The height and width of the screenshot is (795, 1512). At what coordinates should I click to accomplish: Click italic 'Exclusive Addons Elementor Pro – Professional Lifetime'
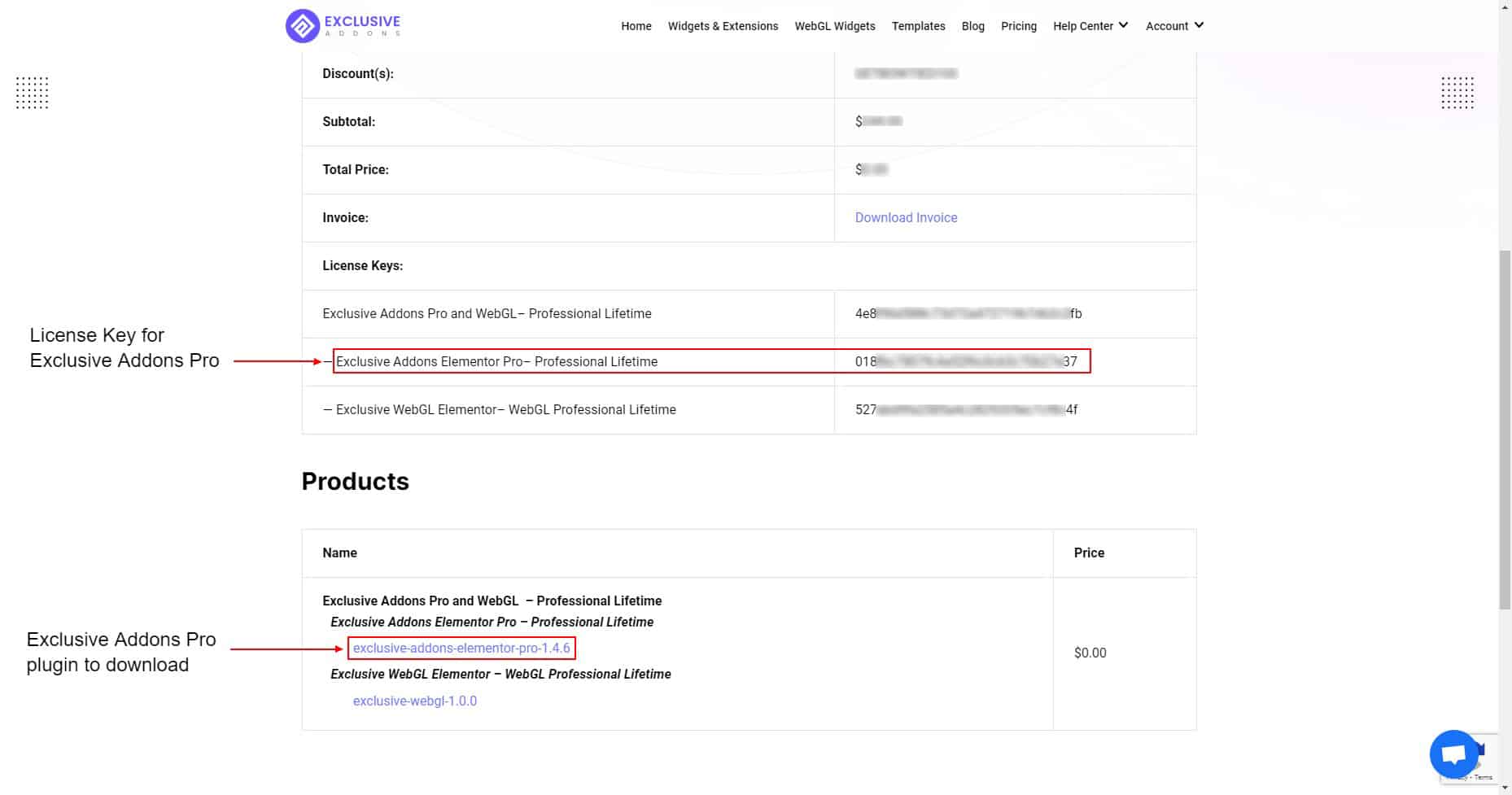pos(492,622)
